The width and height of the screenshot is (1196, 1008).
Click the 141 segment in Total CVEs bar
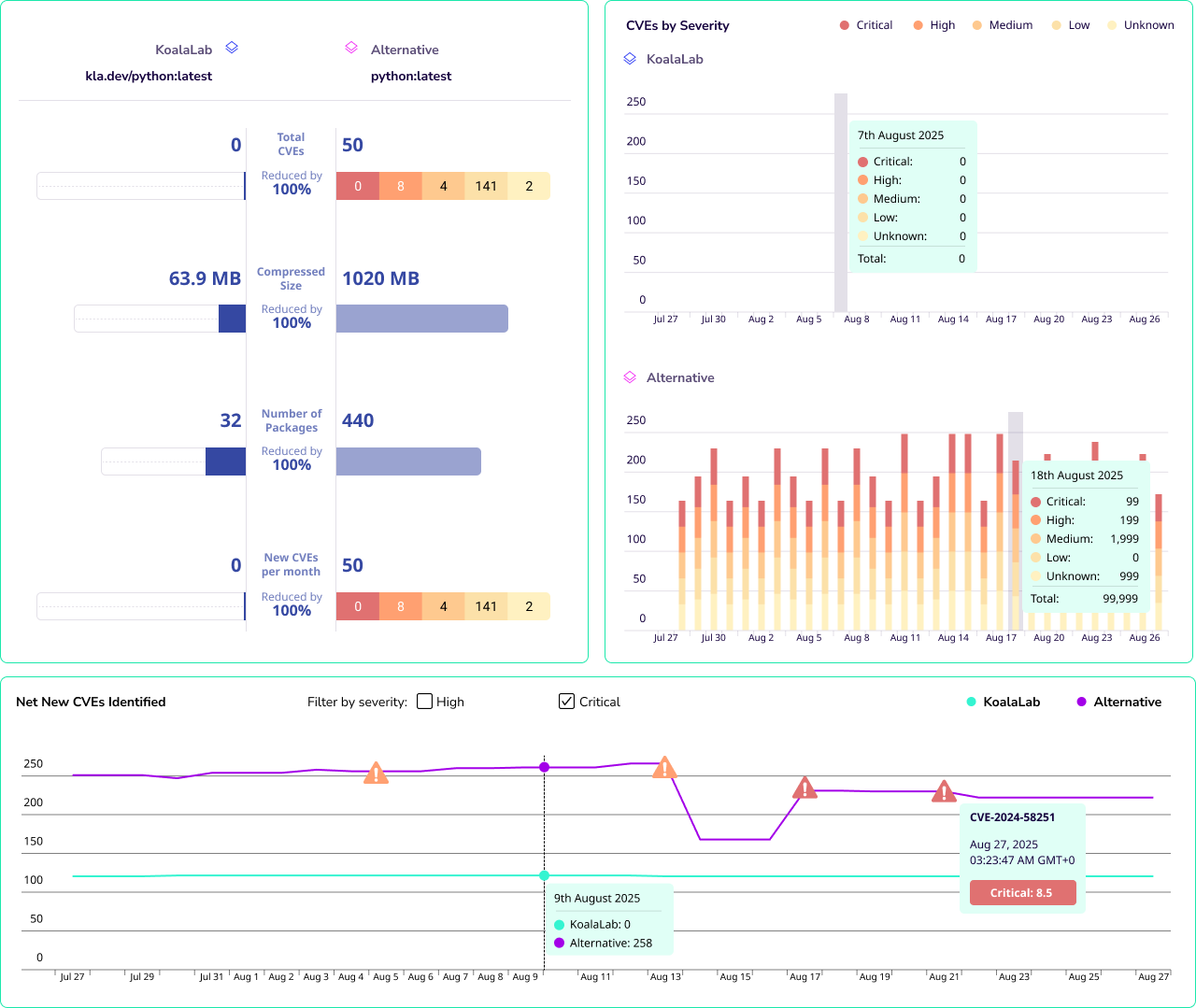486,186
